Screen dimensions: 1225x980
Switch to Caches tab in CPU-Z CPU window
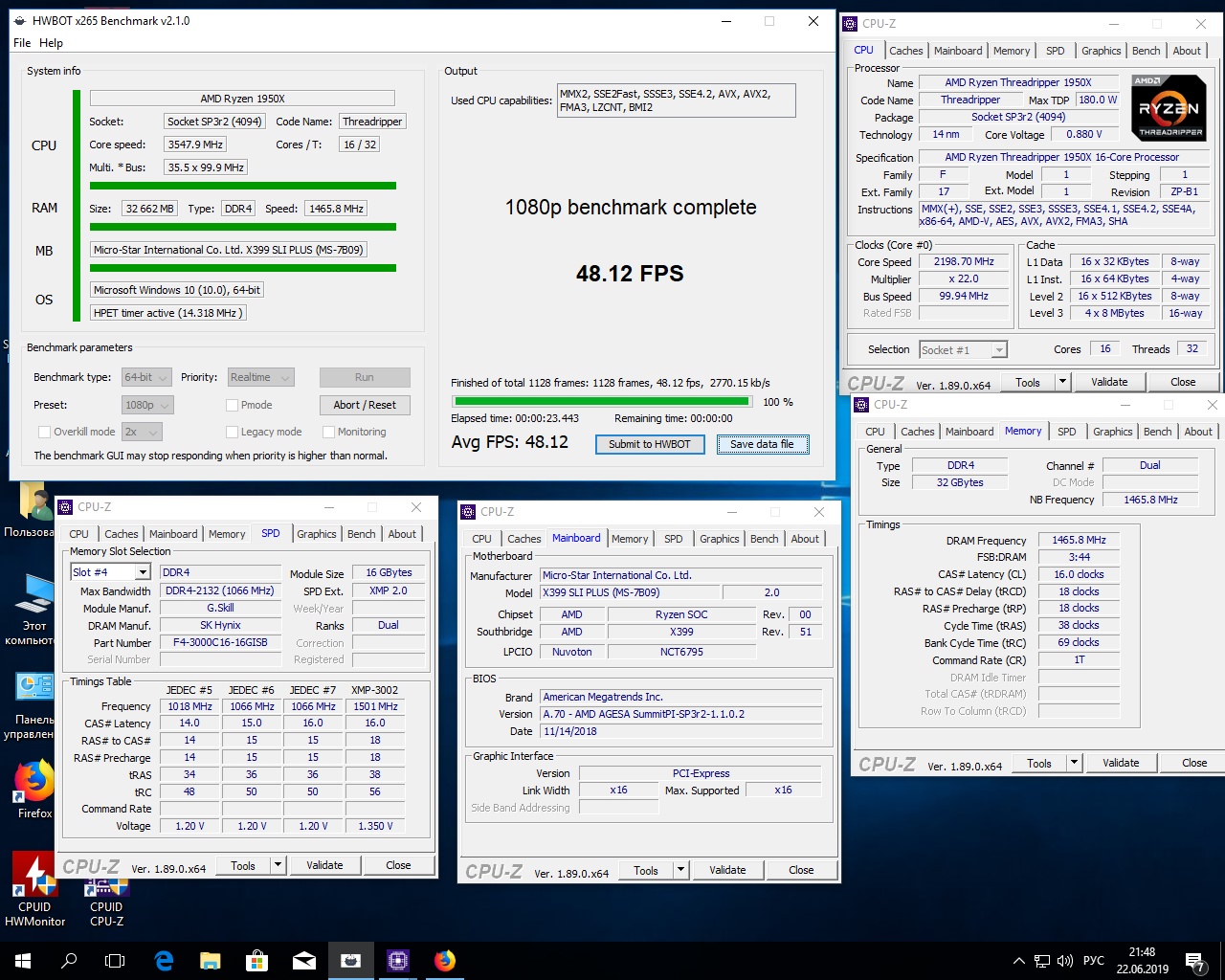tap(905, 51)
